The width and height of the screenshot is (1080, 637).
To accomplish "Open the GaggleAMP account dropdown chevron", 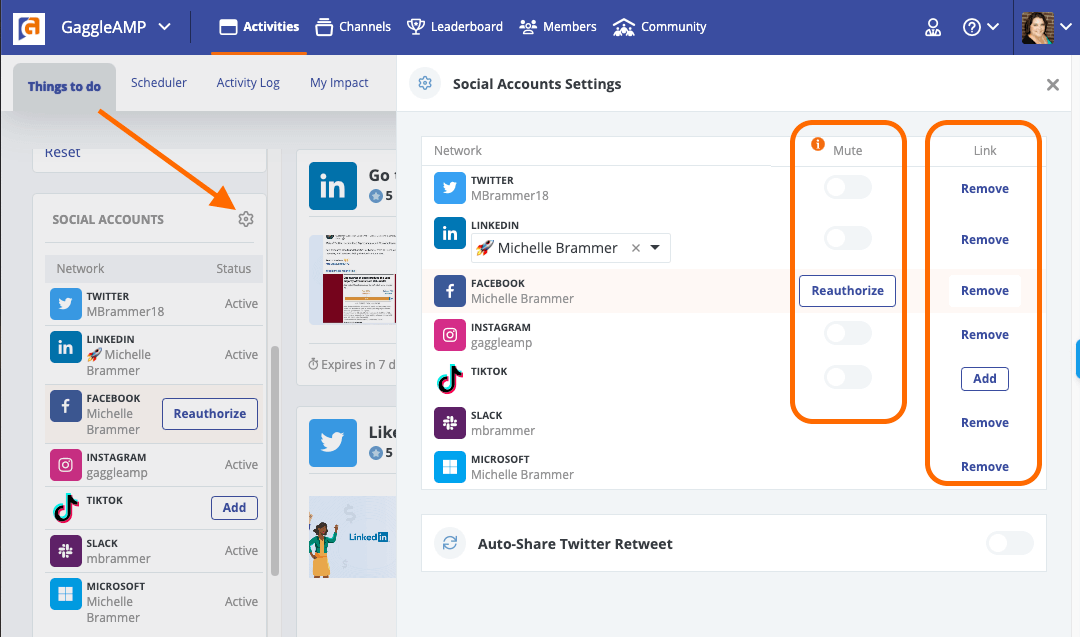I will [165, 27].
